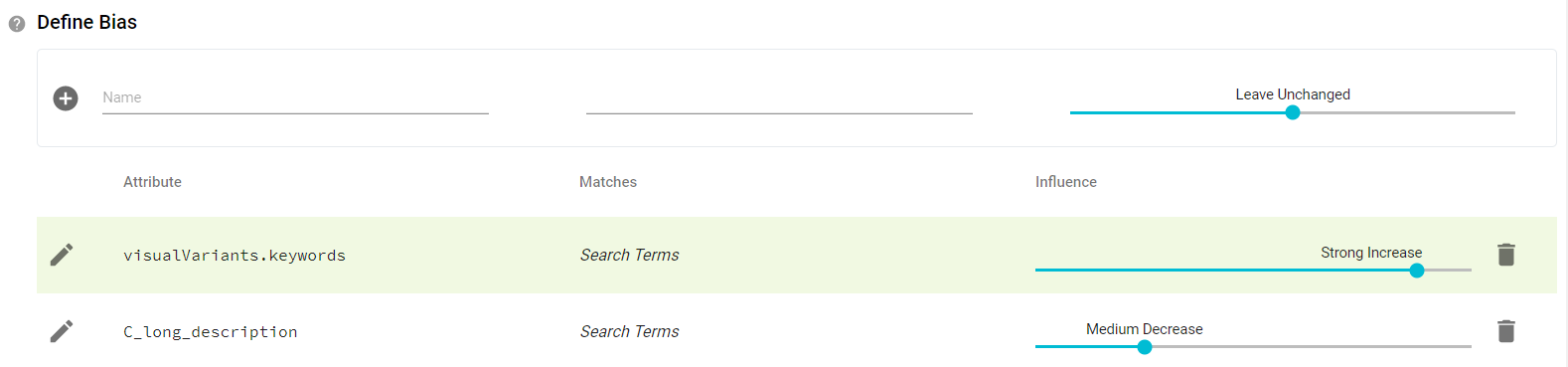Image resolution: width=1568 pixels, height=367 pixels.
Task: Click Search Terms in visualVariants.keywords row
Action: (630, 256)
